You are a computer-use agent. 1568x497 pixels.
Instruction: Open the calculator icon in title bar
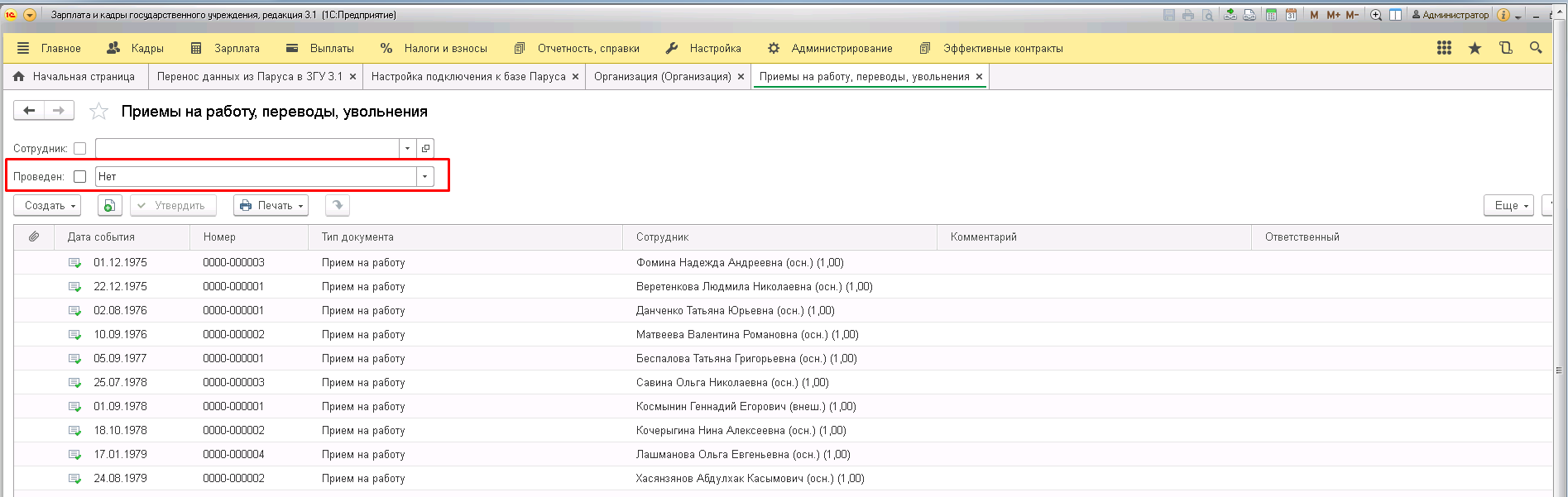pyautogui.click(x=1271, y=15)
